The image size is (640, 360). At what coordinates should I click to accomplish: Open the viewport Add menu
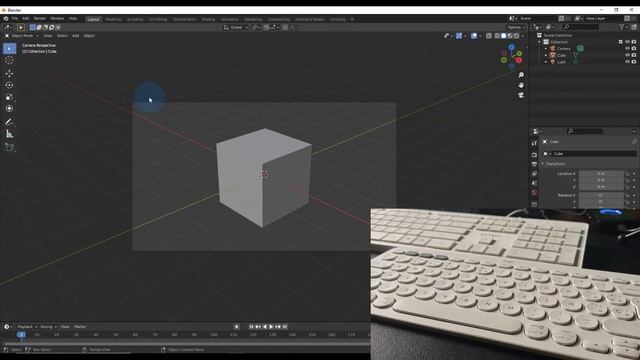tap(76, 36)
